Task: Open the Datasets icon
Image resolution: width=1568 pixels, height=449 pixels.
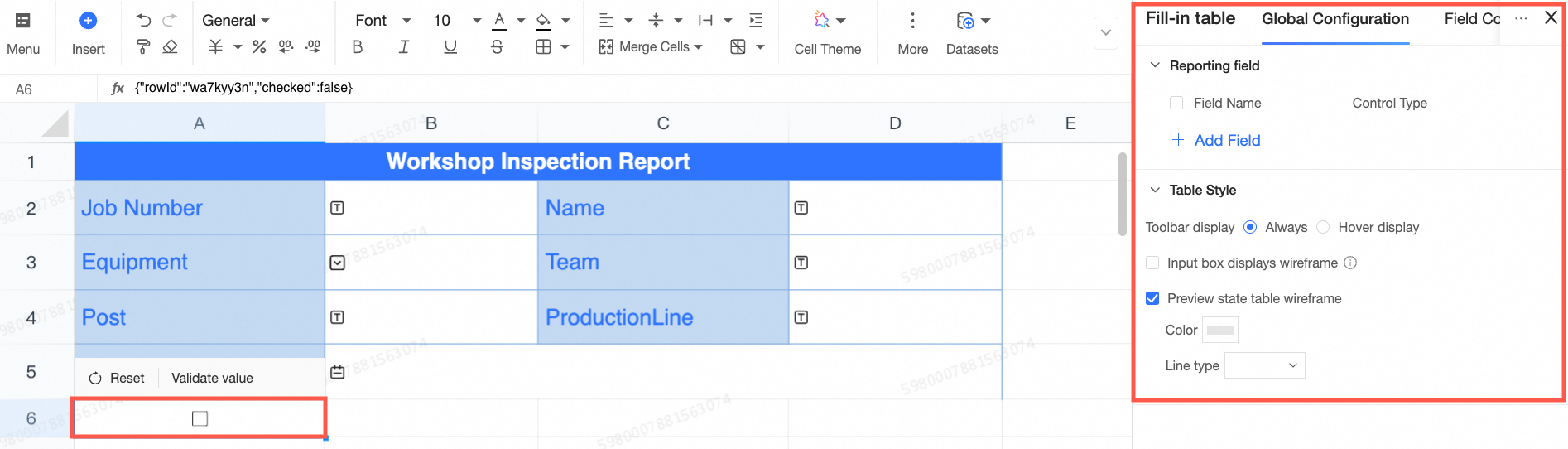Action: click(965, 21)
